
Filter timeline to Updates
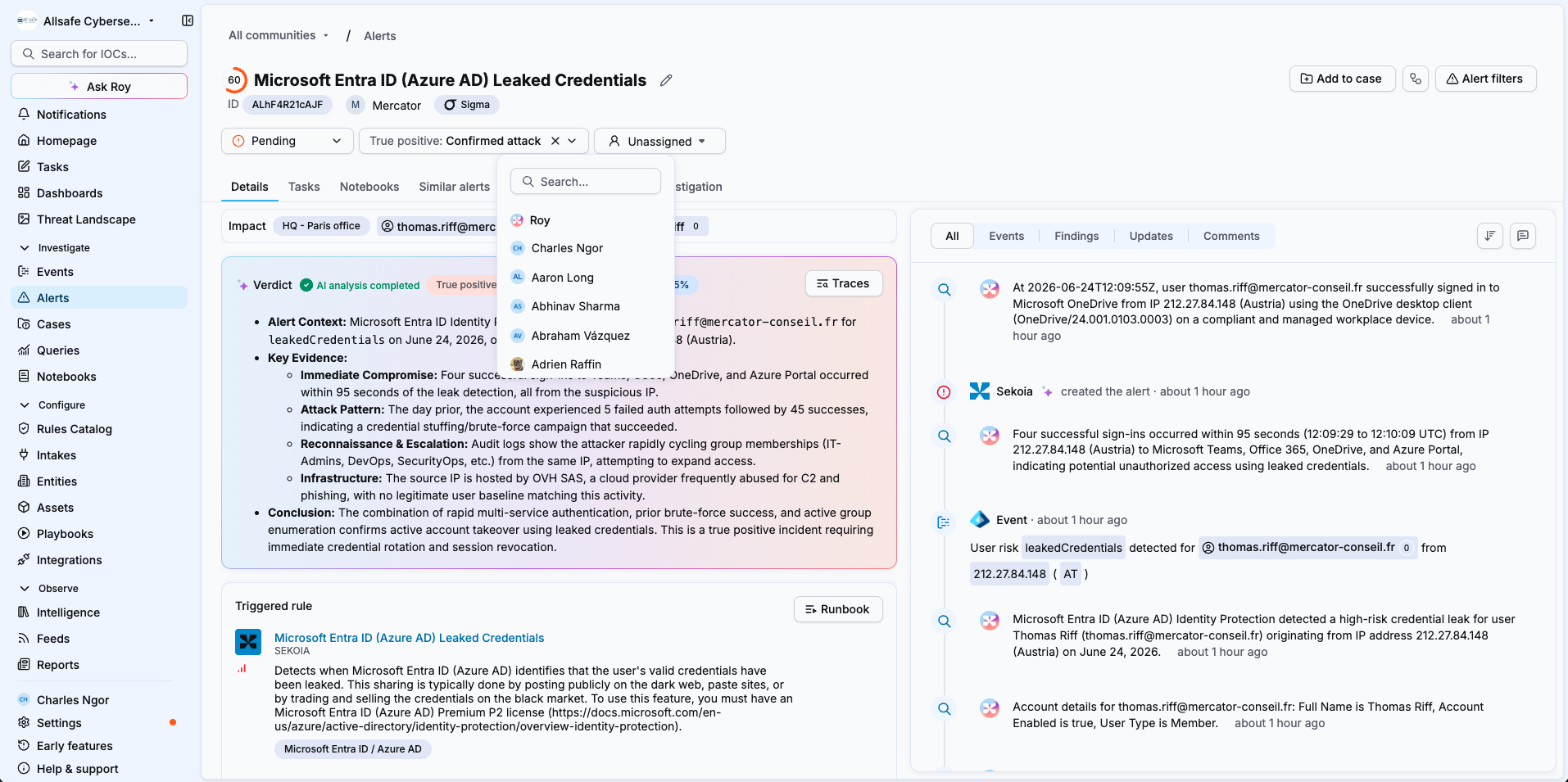point(1151,236)
